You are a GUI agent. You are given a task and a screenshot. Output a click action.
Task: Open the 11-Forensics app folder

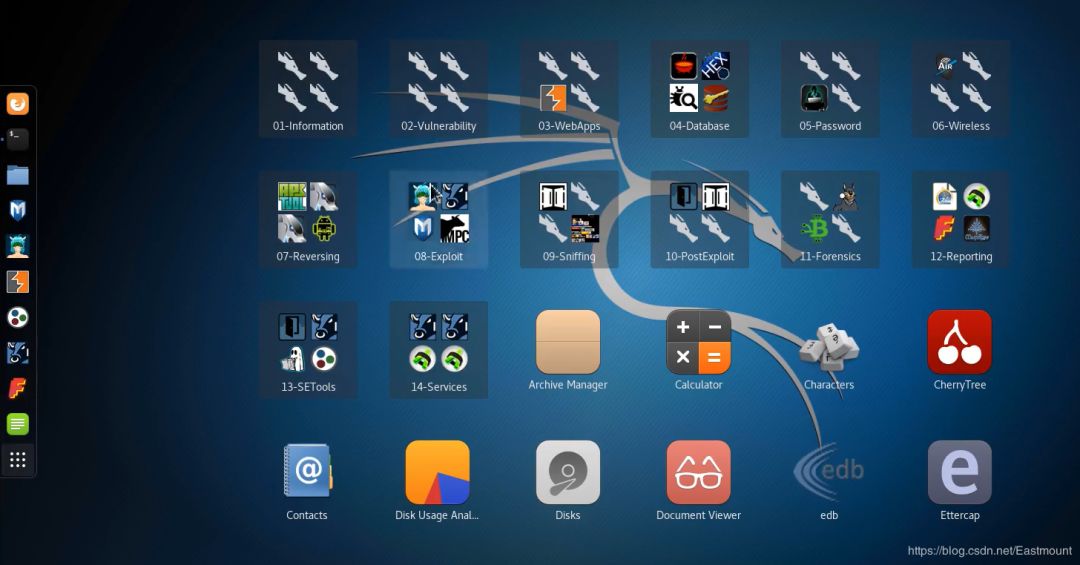coord(830,219)
